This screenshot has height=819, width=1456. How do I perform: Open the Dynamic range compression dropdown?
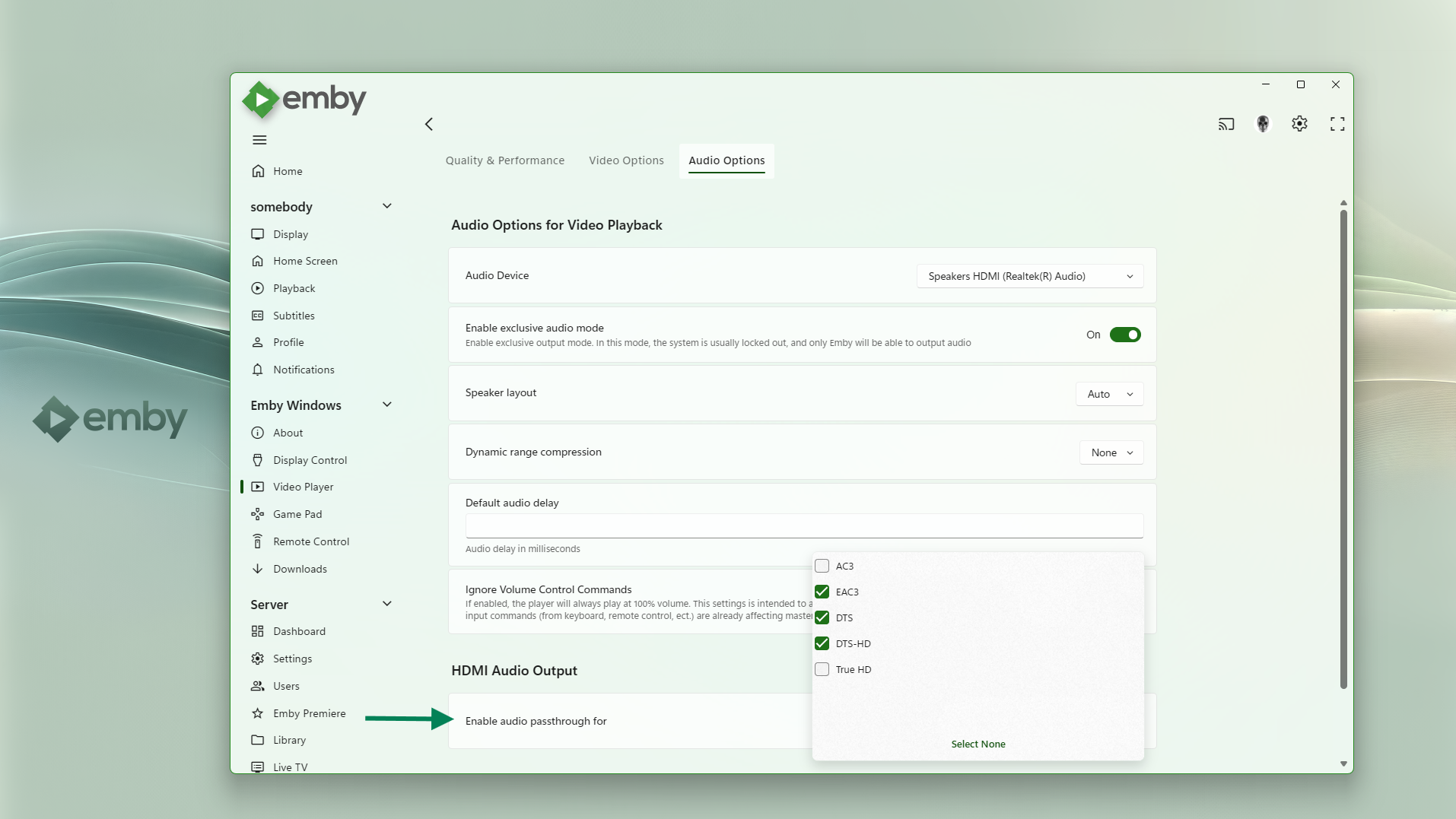click(1111, 452)
